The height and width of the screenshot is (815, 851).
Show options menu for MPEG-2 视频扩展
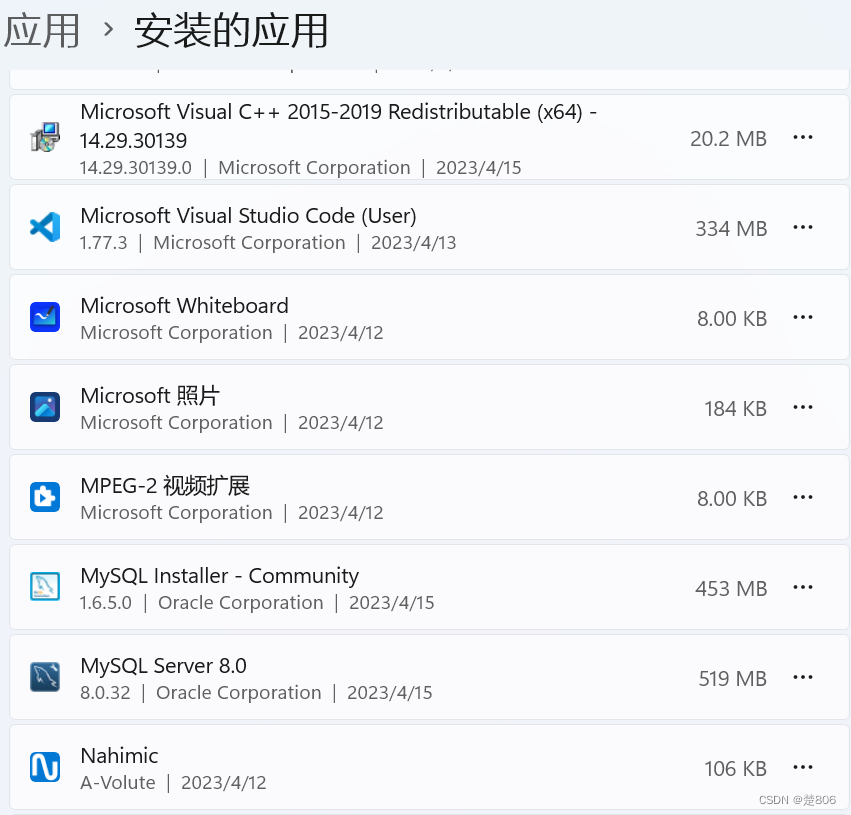803,498
